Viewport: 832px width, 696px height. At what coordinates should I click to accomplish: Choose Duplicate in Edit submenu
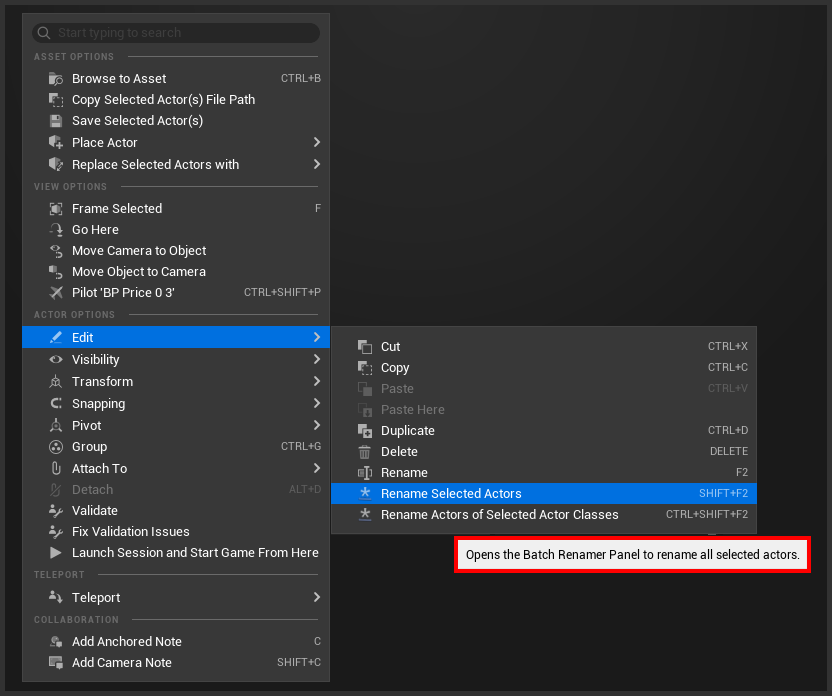click(544, 431)
